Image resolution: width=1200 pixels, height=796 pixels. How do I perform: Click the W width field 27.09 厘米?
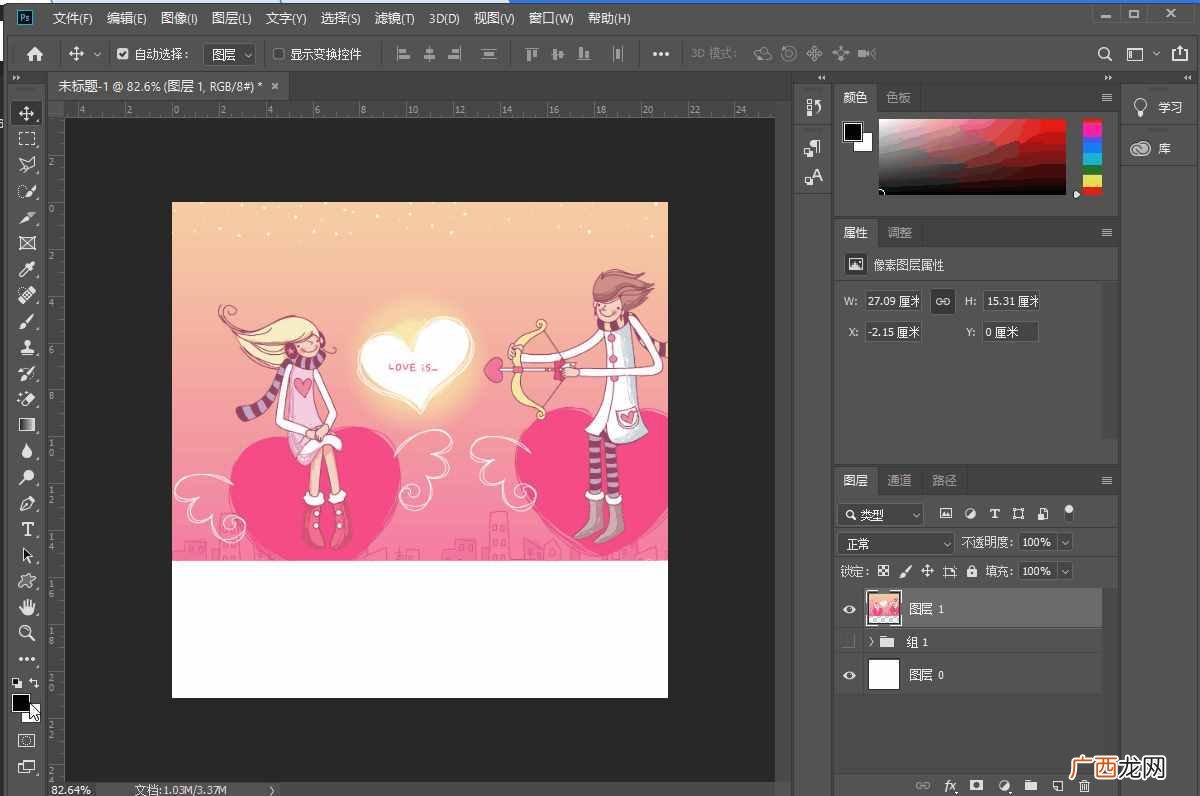(x=894, y=301)
